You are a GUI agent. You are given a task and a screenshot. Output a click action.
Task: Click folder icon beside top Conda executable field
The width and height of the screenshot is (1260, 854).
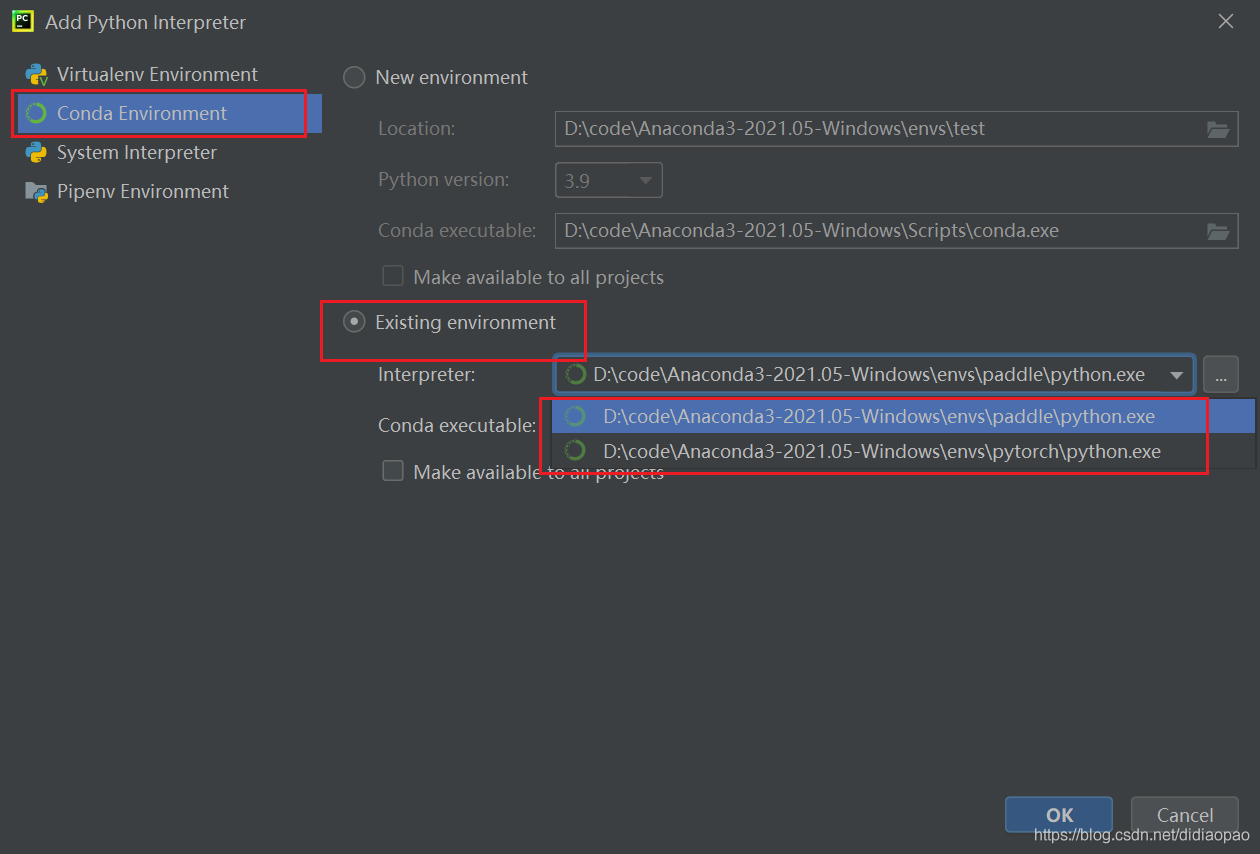coord(1217,231)
